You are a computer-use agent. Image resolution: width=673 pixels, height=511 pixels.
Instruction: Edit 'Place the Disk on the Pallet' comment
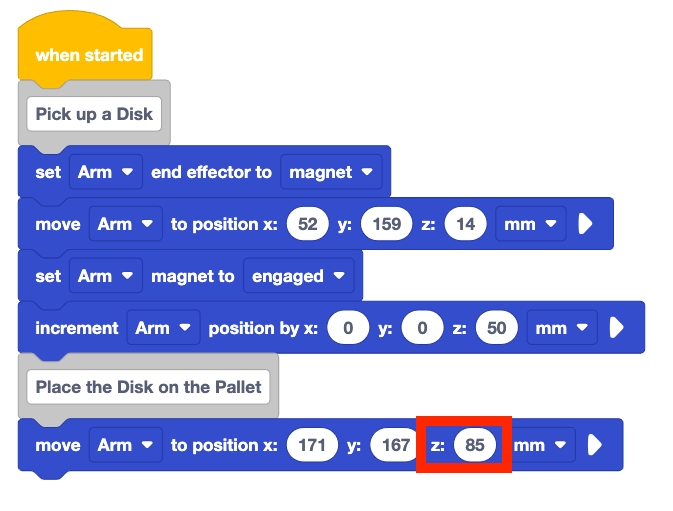tap(148, 387)
